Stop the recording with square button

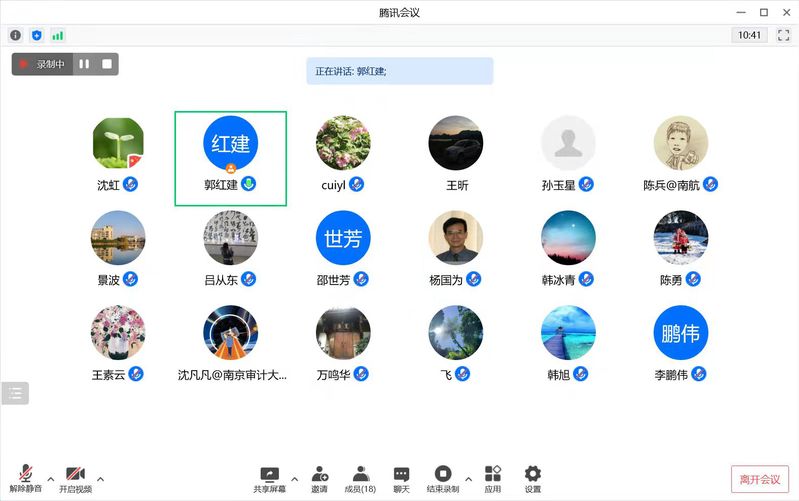point(107,64)
